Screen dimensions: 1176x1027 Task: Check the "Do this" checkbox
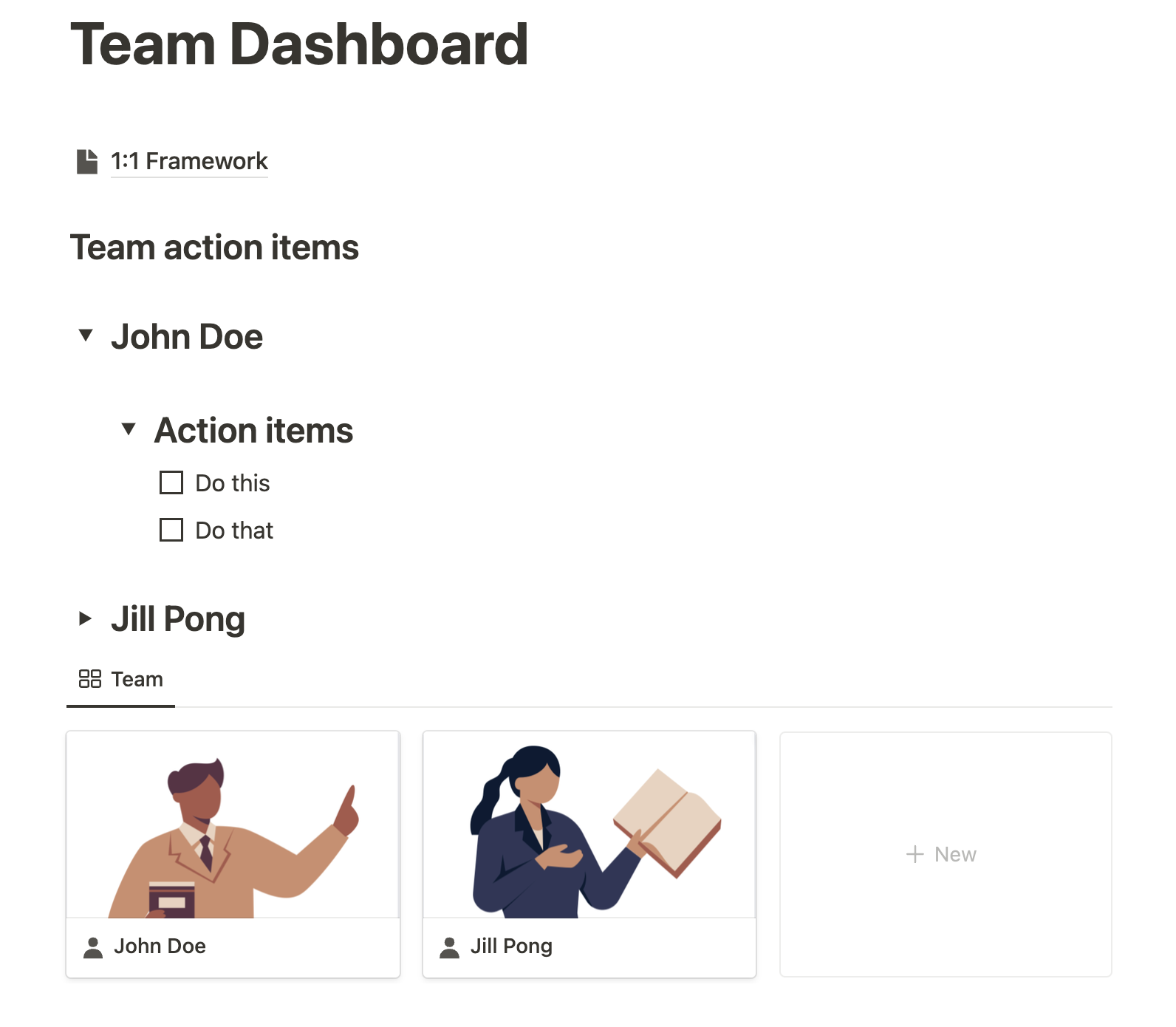pos(171,483)
